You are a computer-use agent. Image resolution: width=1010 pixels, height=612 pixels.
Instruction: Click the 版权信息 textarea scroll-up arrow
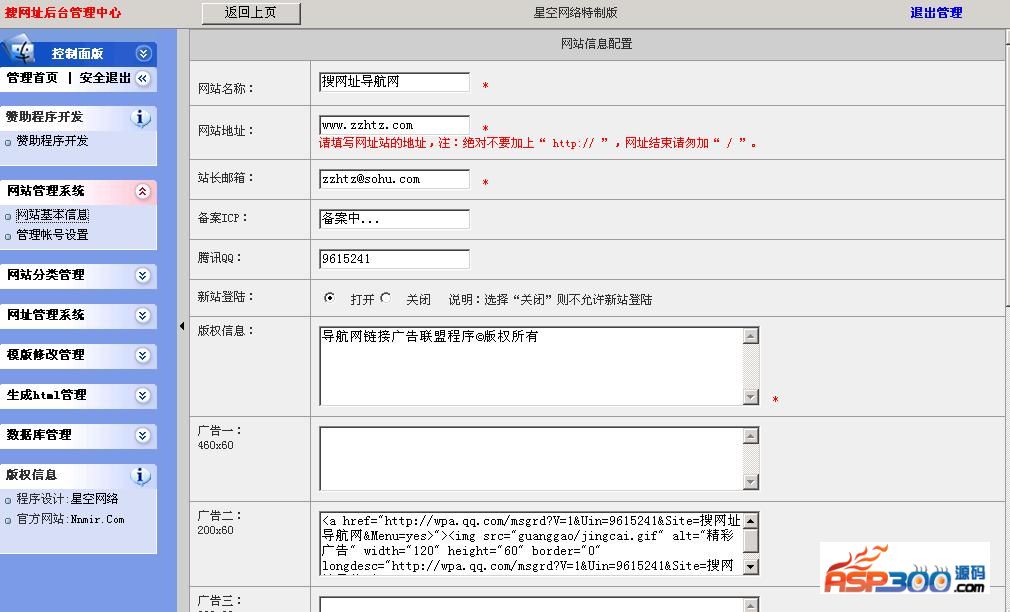(x=750, y=336)
